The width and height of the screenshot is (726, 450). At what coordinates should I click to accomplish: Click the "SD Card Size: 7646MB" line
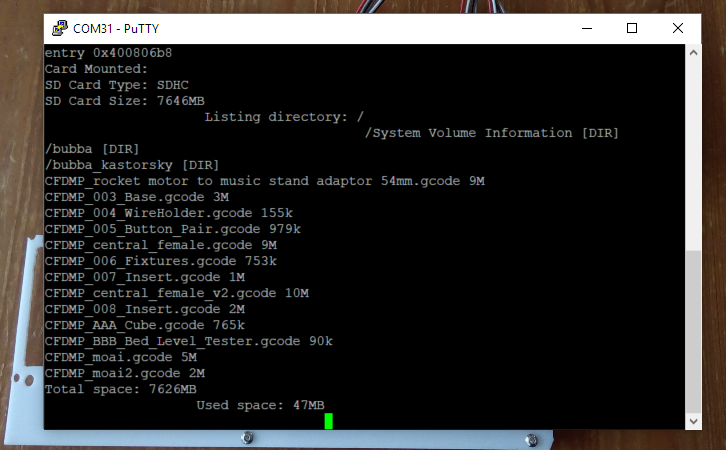(124, 101)
